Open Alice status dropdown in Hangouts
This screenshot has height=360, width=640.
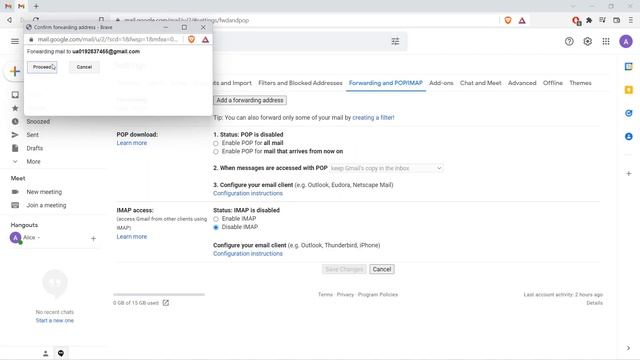(x=39, y=238)
